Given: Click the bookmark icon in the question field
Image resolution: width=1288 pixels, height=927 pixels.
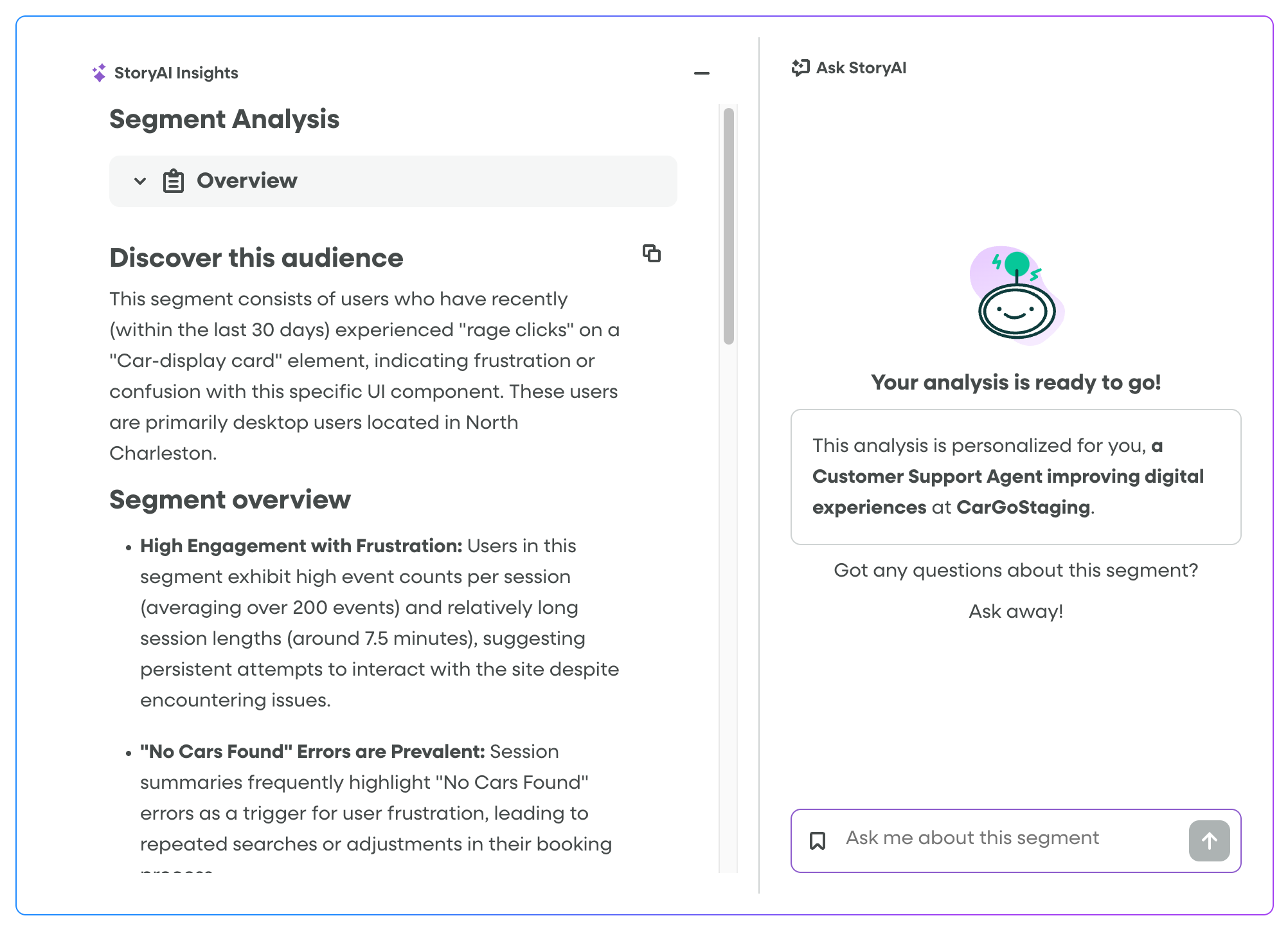Looking at the screenshot, I should coord(818,838).
